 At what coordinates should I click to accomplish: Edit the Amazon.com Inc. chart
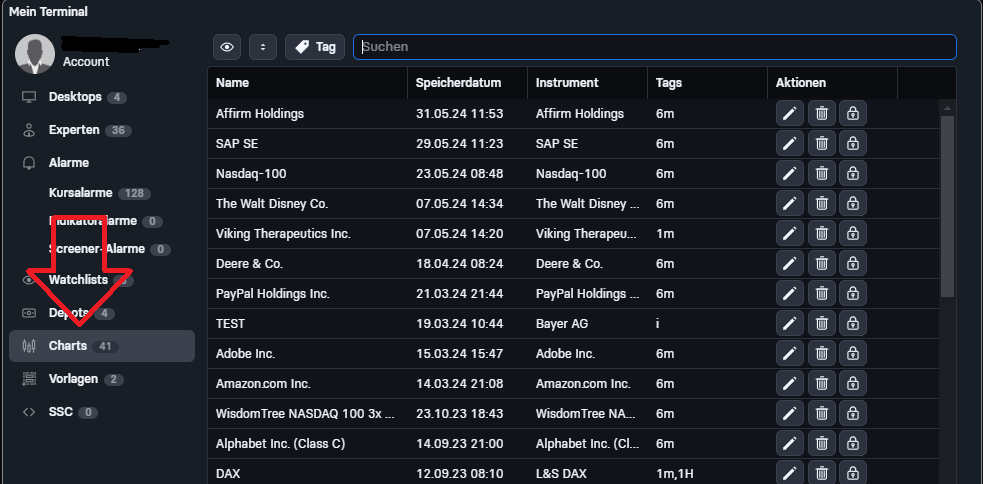(x=789, y=384)
